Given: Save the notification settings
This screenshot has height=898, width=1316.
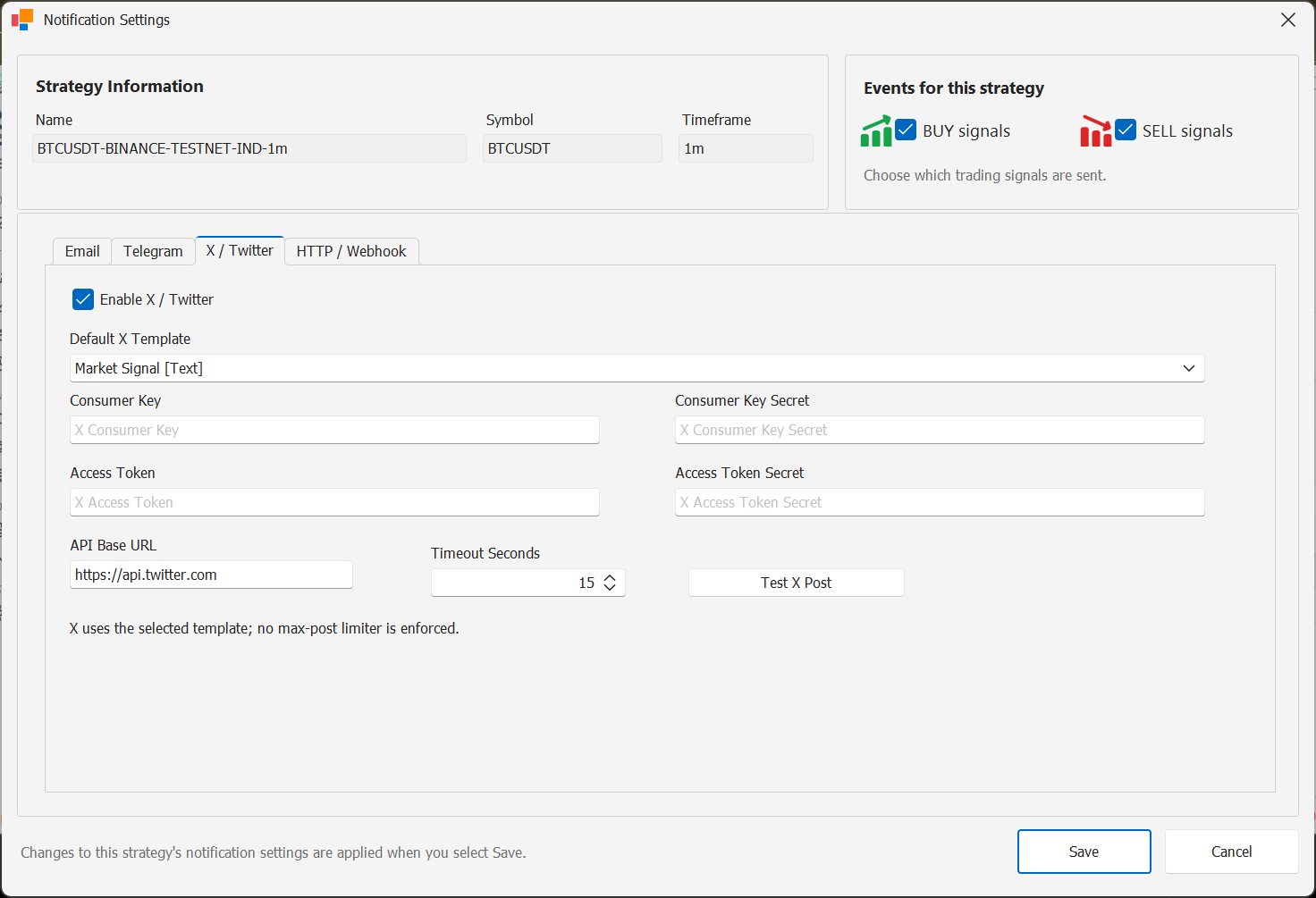Looking at the screenshot, I should point(1084,852).
